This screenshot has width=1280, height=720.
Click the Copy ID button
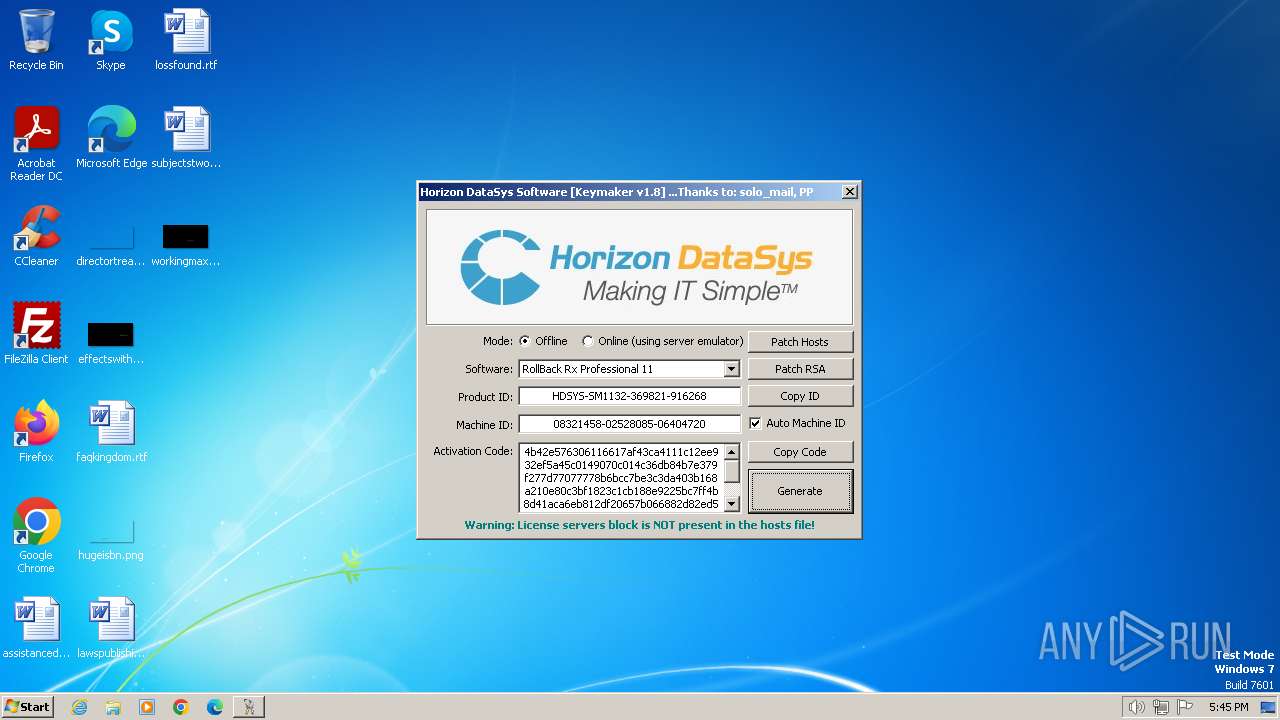click(800, 396)
